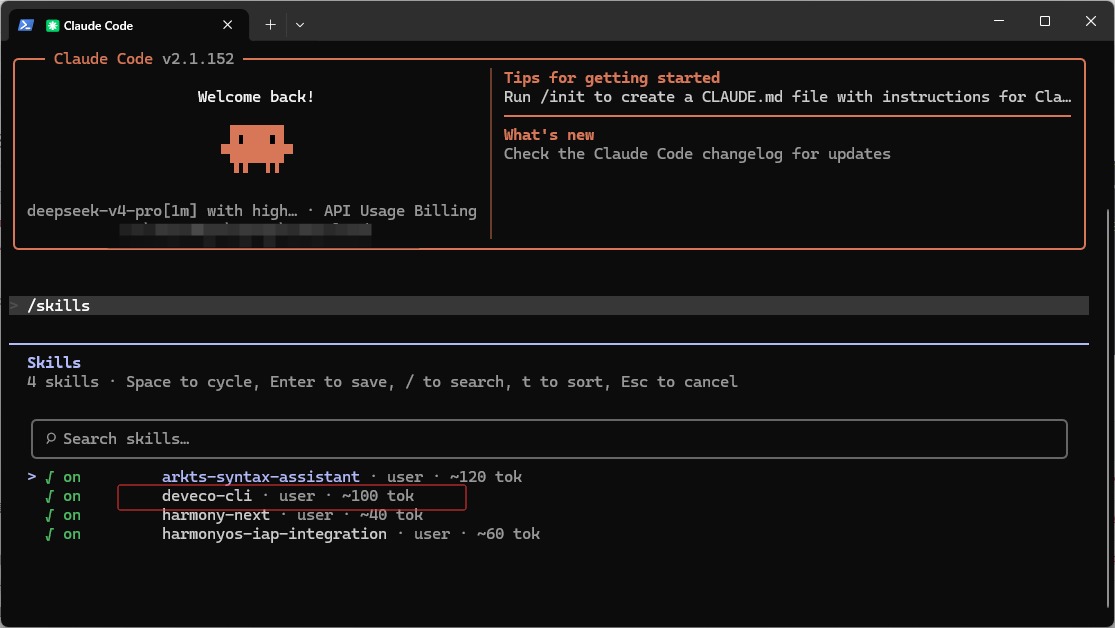Select the deveco-cli skill name

206,496
